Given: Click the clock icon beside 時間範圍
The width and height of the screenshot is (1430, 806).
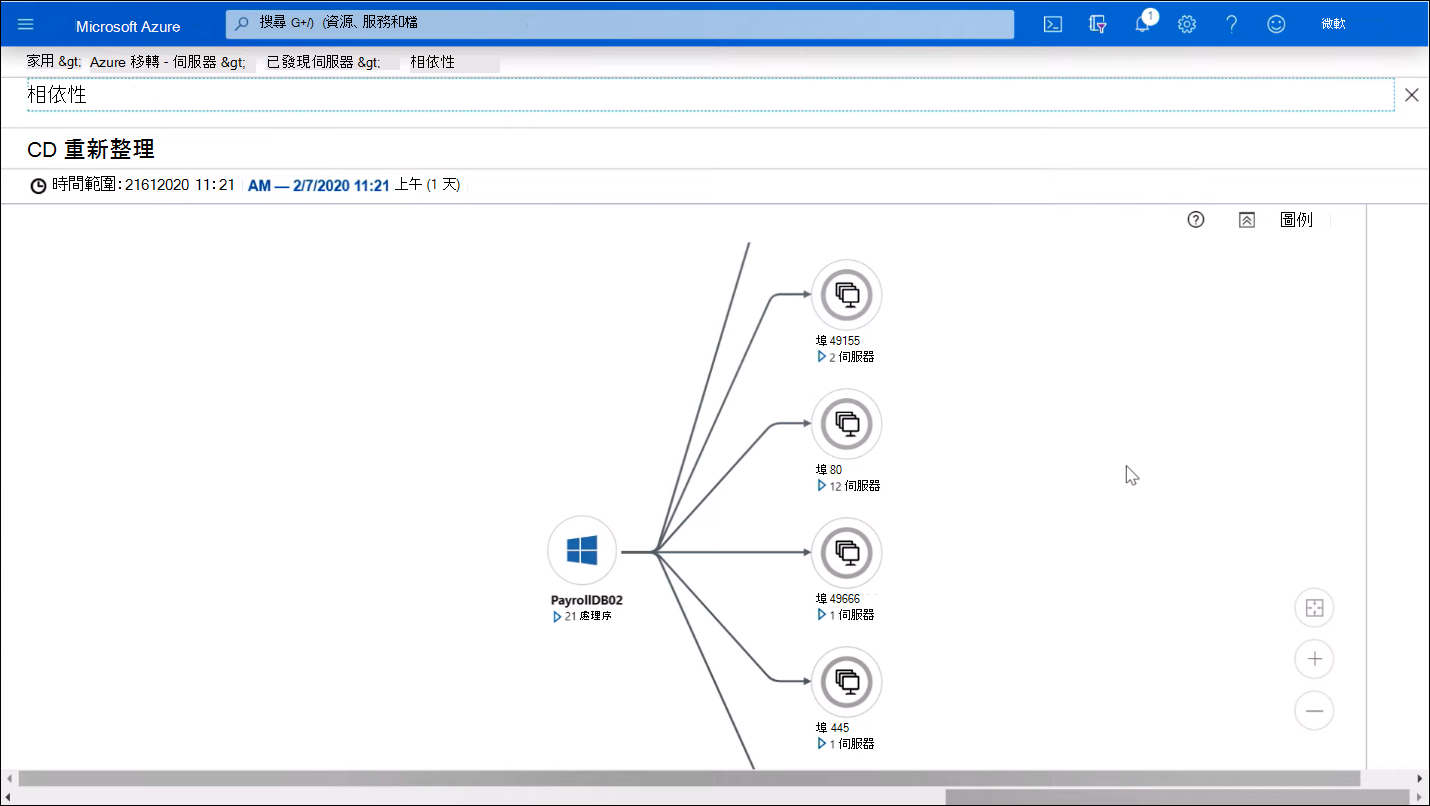Looking at the screenshot, I should point(38,185).
